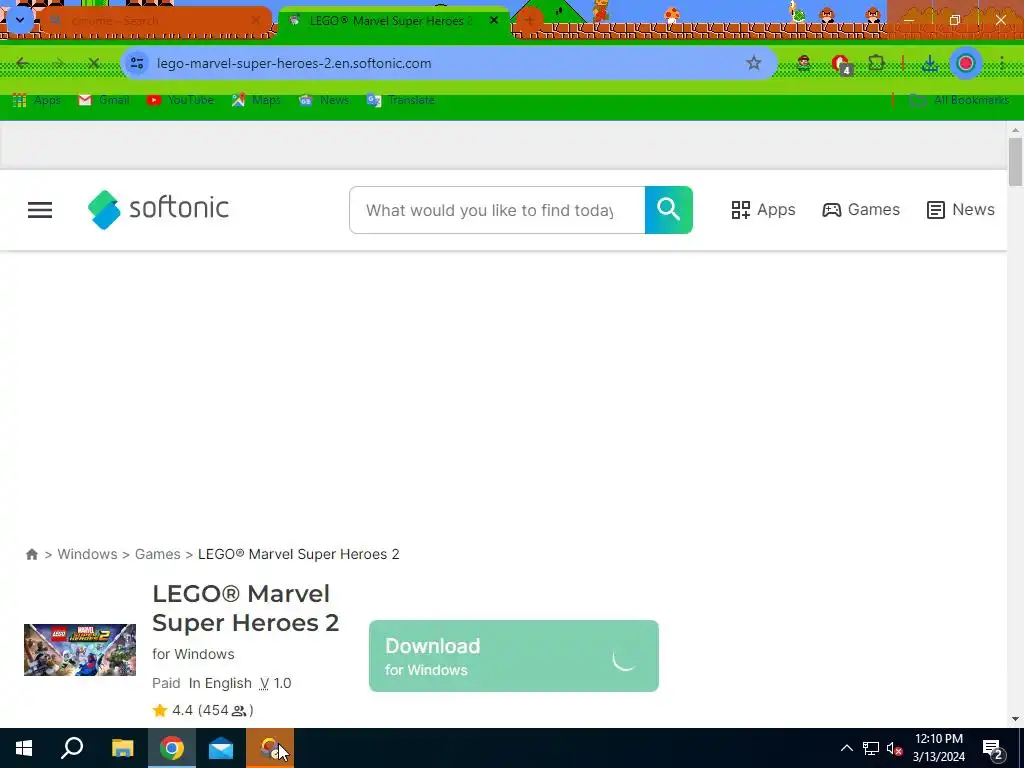Open the Maps bookmark

coord(257,100)
